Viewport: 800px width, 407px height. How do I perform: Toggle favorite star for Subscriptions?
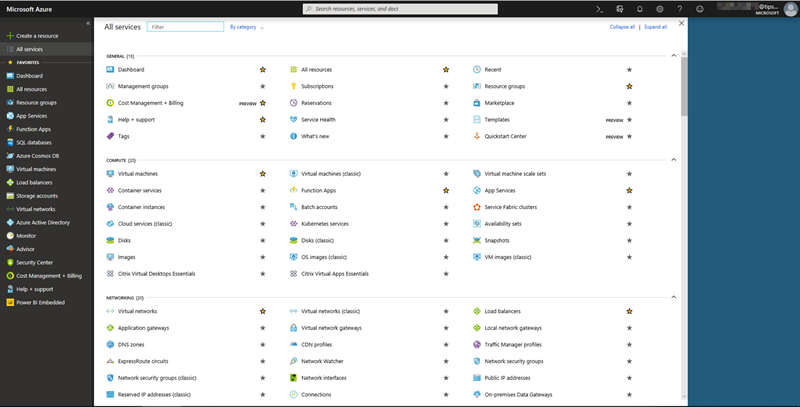tap(446, 86)
